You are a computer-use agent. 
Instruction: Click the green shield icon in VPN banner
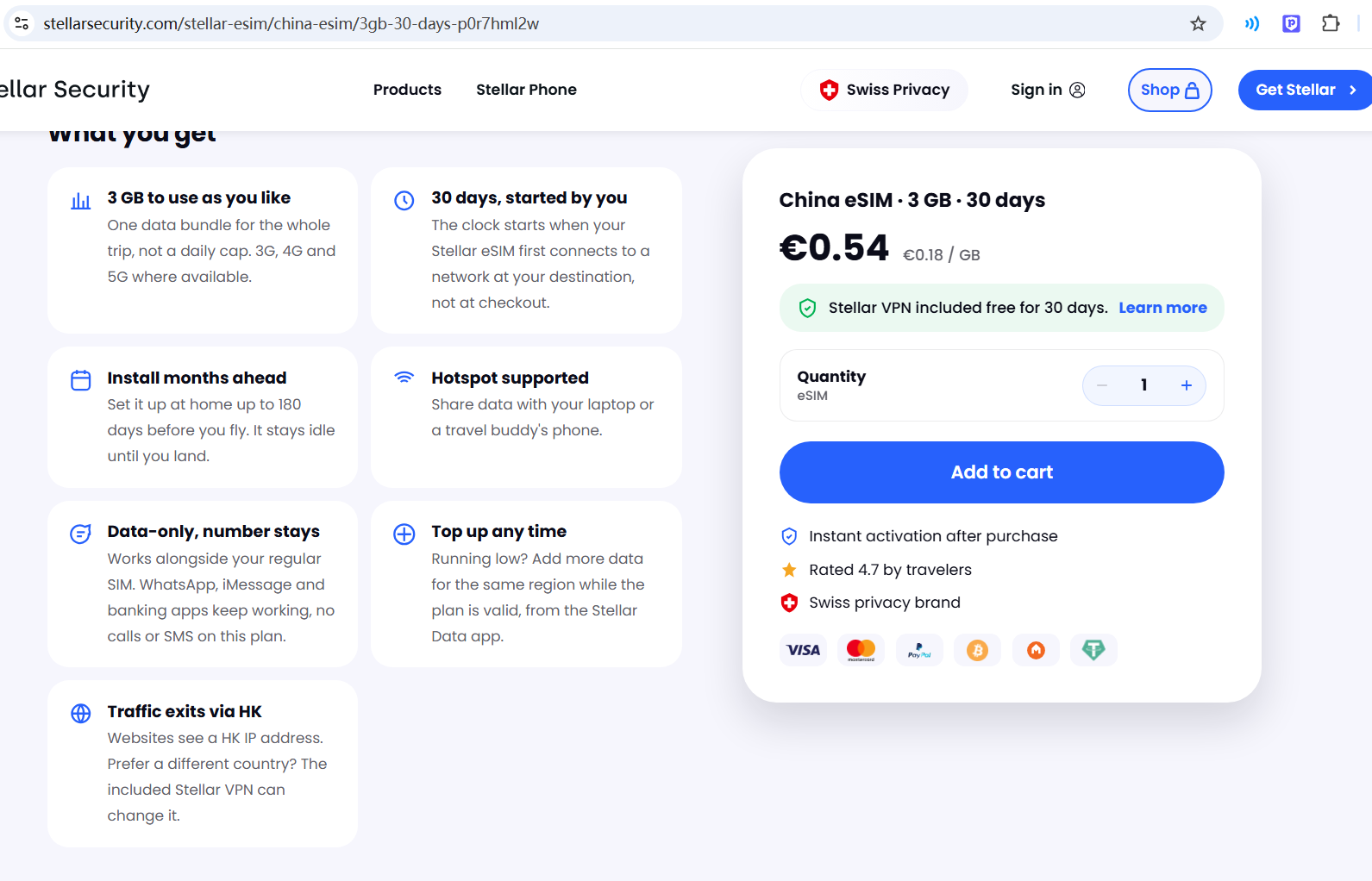point(808,308)
